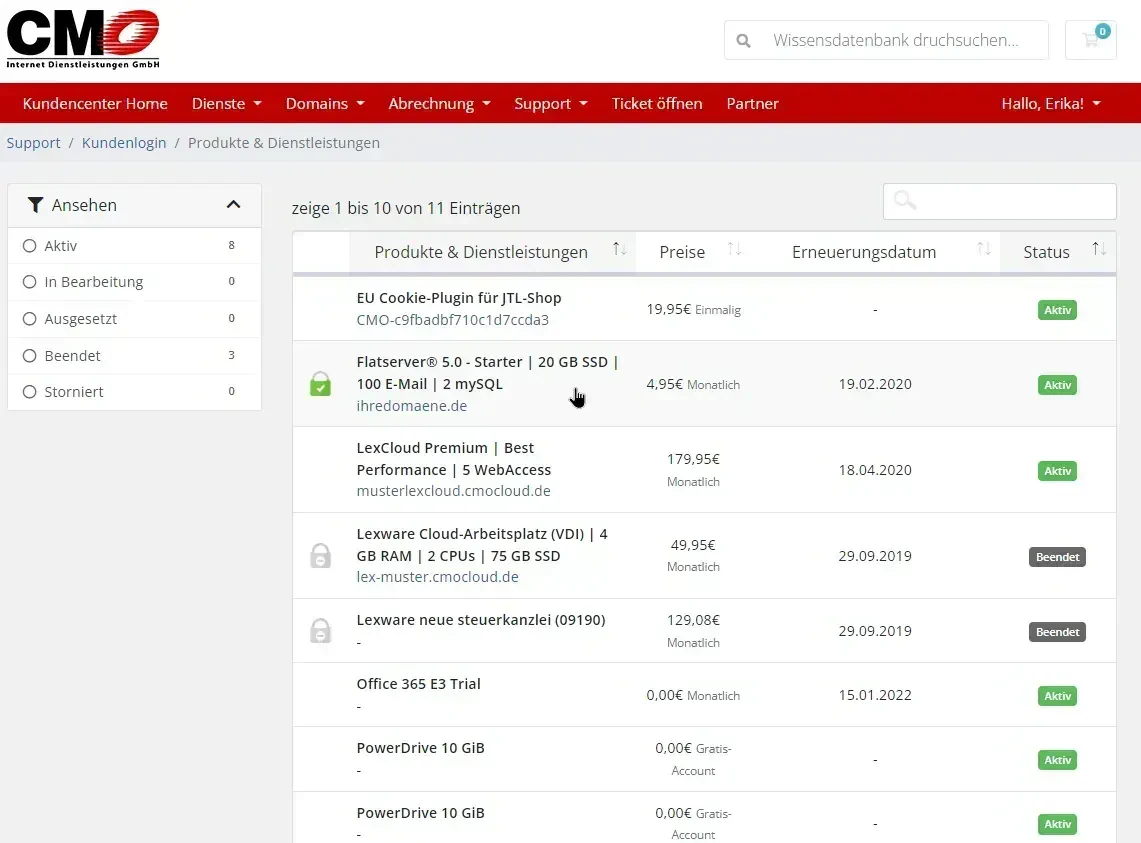The width and height of the screenshot is (1141, 843).
Task: Click Ticket öffnen in the navigation bar
Action: 657,103
